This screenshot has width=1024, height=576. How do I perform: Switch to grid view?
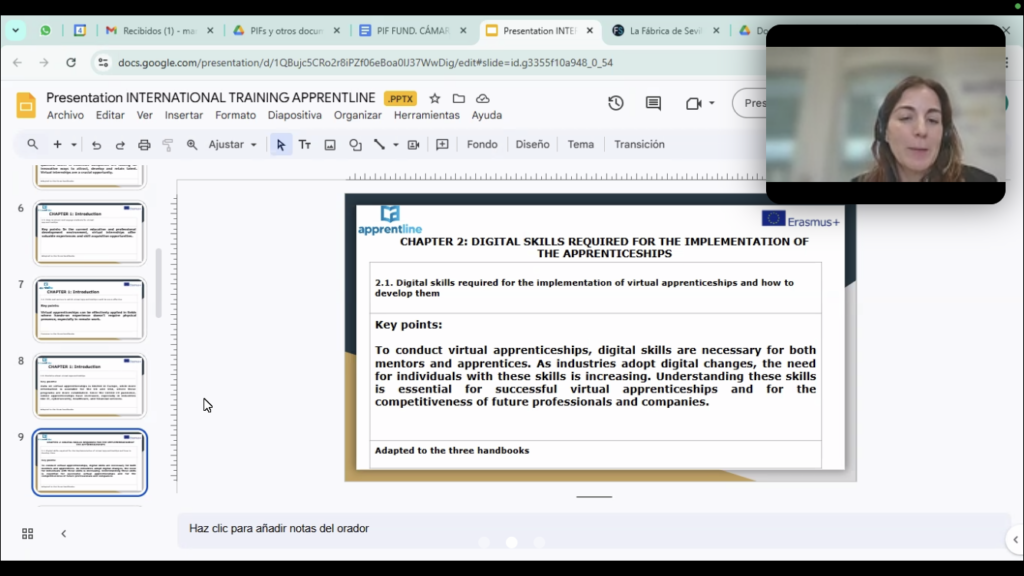coord(27,534)
